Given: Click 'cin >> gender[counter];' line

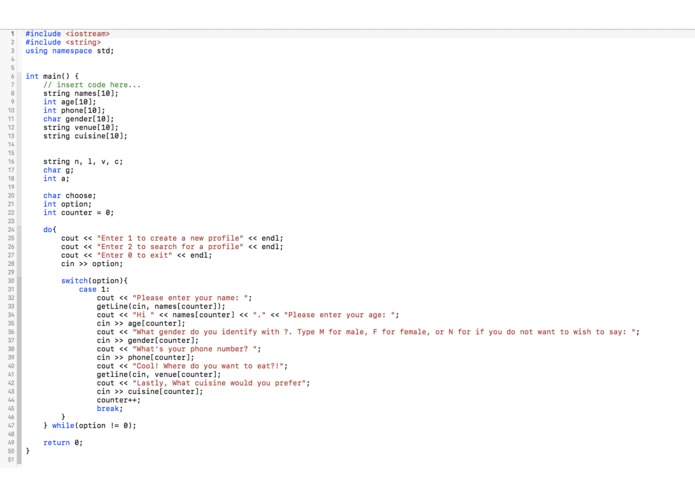Looking at the screenshot, I should (148, 340).
